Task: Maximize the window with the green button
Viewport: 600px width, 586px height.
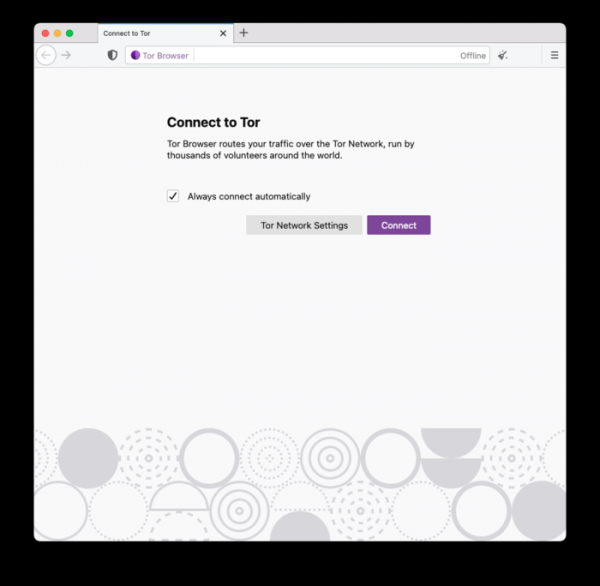Action: 70,33
